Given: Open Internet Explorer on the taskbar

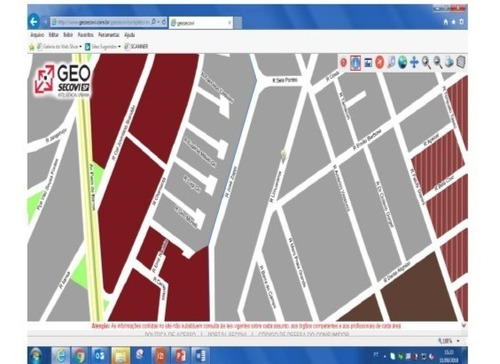Looking at the screenshot, I should pos(60,355).
